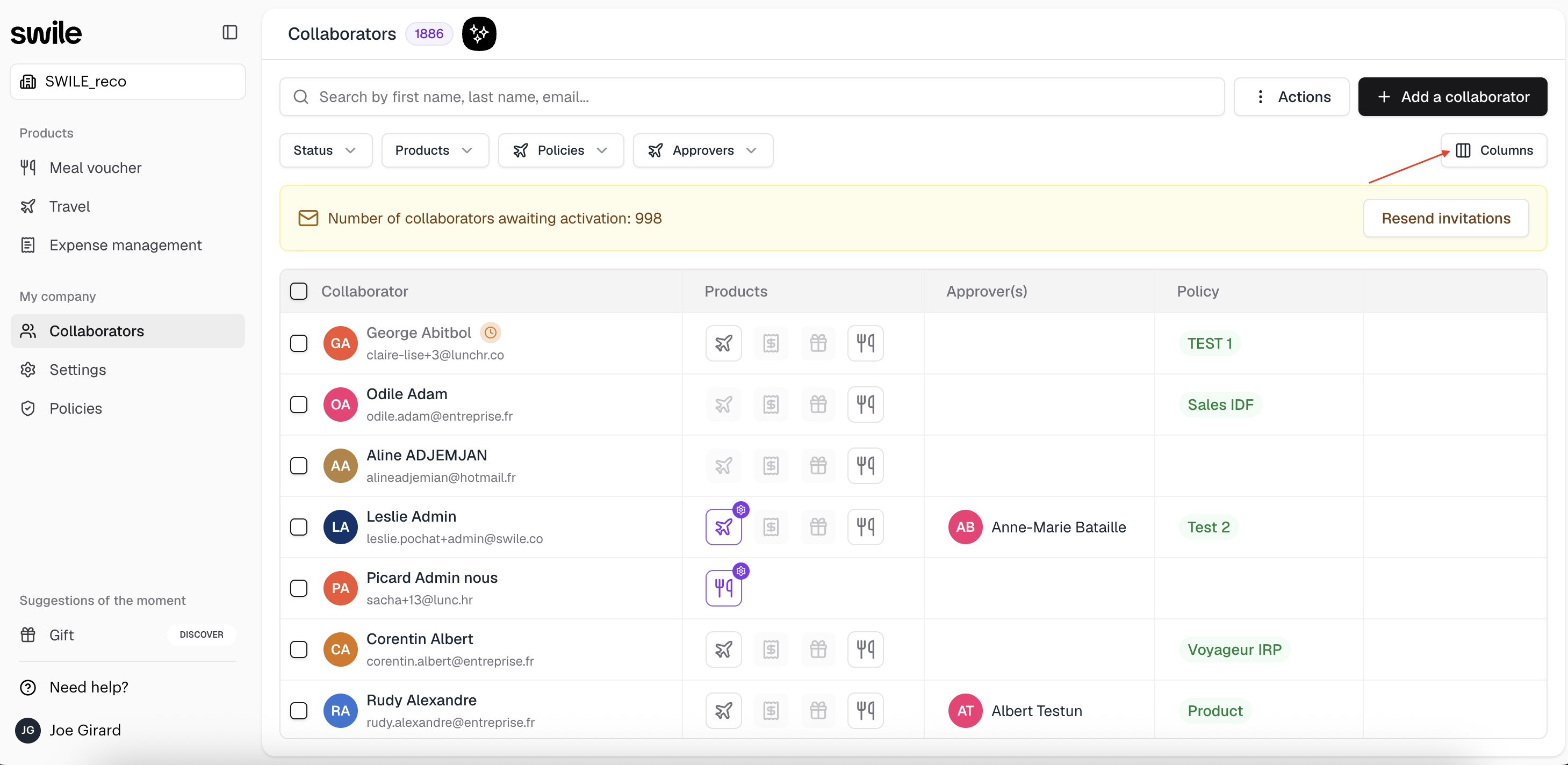The image size is (1568, 765).
Task: Click Leslie Admin's gift icon
Action: pos(818,527)
